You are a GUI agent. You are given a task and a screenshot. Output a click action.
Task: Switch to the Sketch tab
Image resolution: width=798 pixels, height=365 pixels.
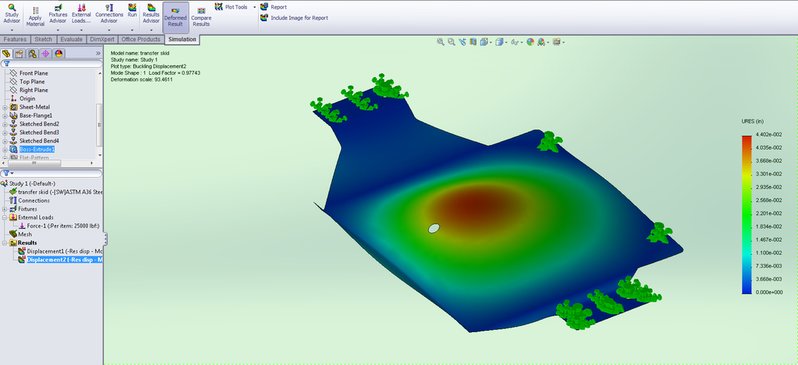[43, 39]
